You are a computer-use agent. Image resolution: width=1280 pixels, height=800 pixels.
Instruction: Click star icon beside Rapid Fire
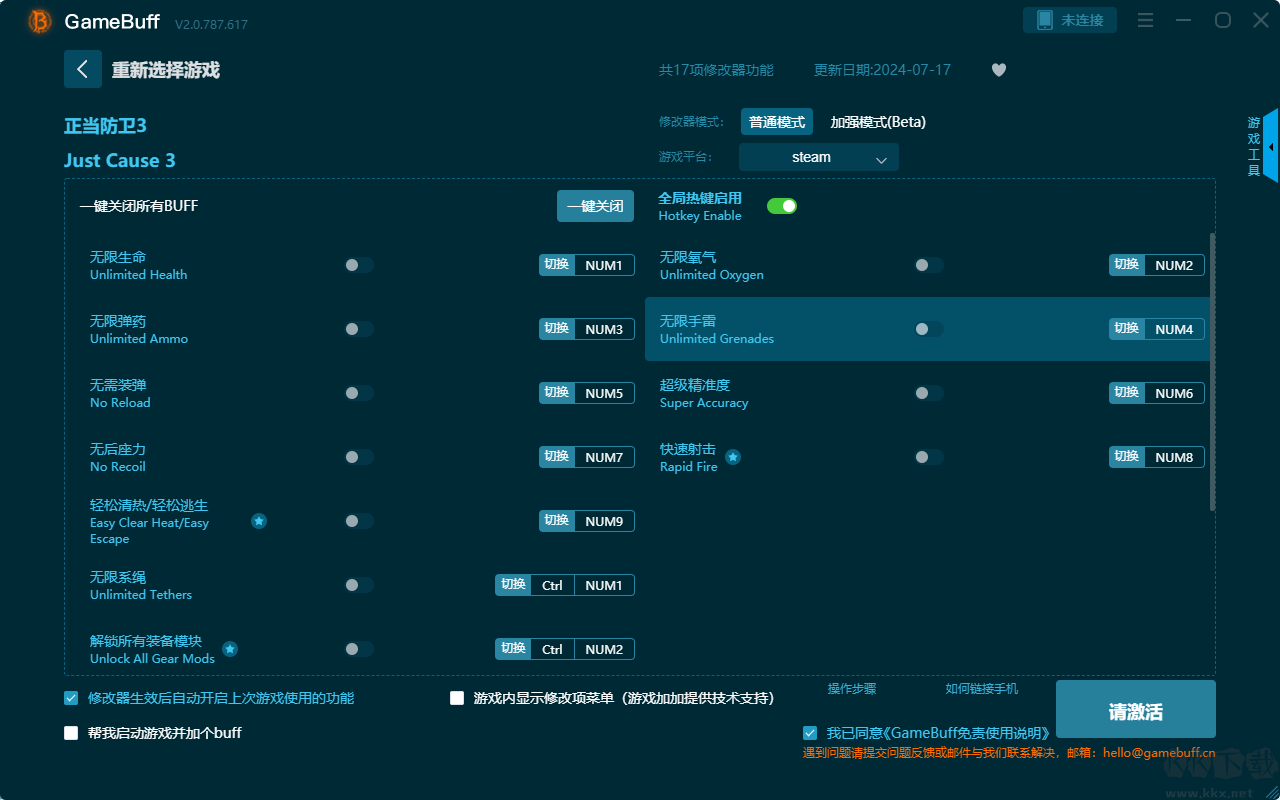tap(733, 457)
